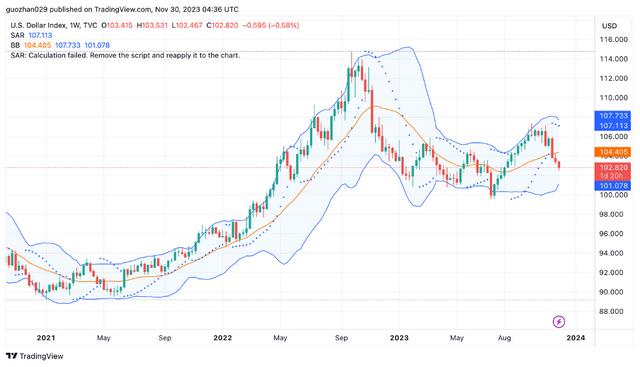Click the Aug label on time axis
640x367 pixels.
[x=504, y=338]
